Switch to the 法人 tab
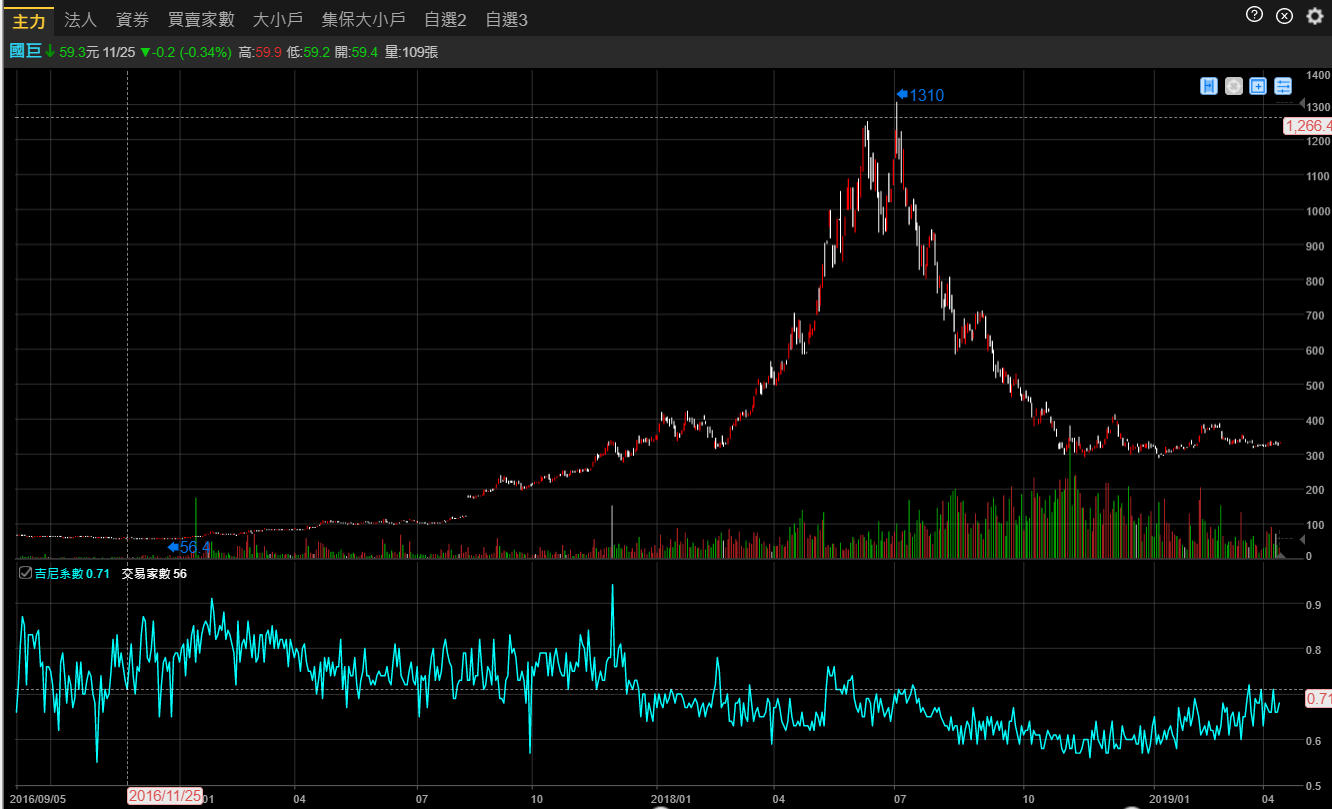The height and width of the screenshot is (809, 1332). tap(80, 20)
